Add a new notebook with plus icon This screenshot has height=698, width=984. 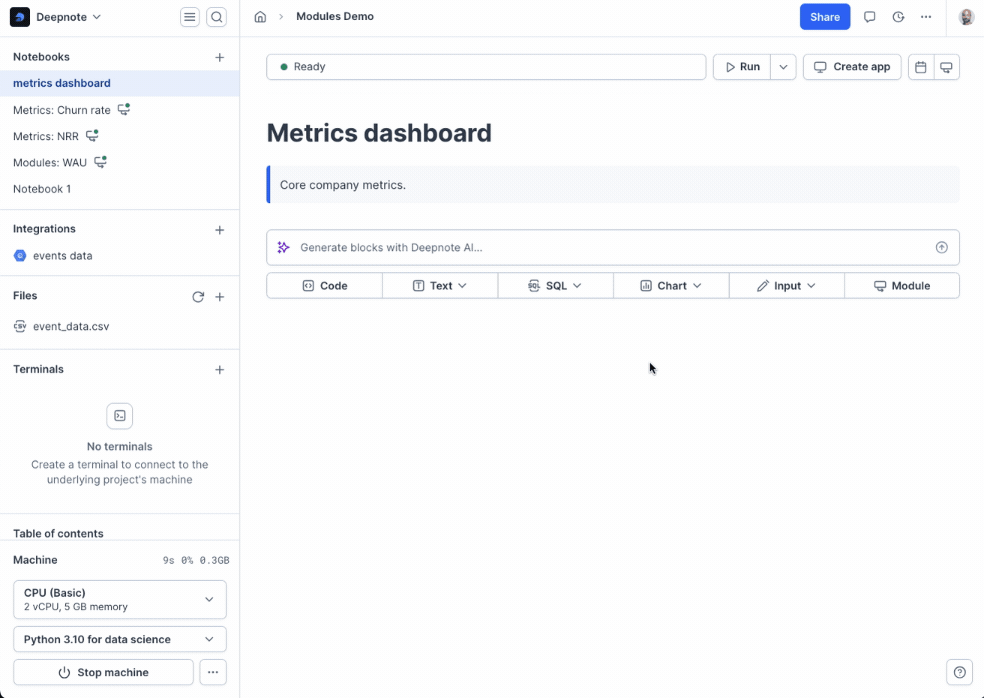tap(220, 57)
